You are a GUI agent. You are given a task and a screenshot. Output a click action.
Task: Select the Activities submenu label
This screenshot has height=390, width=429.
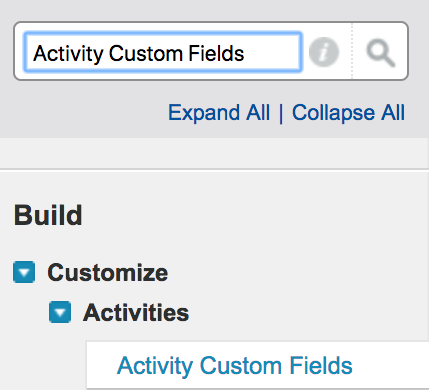coord(136,312)
